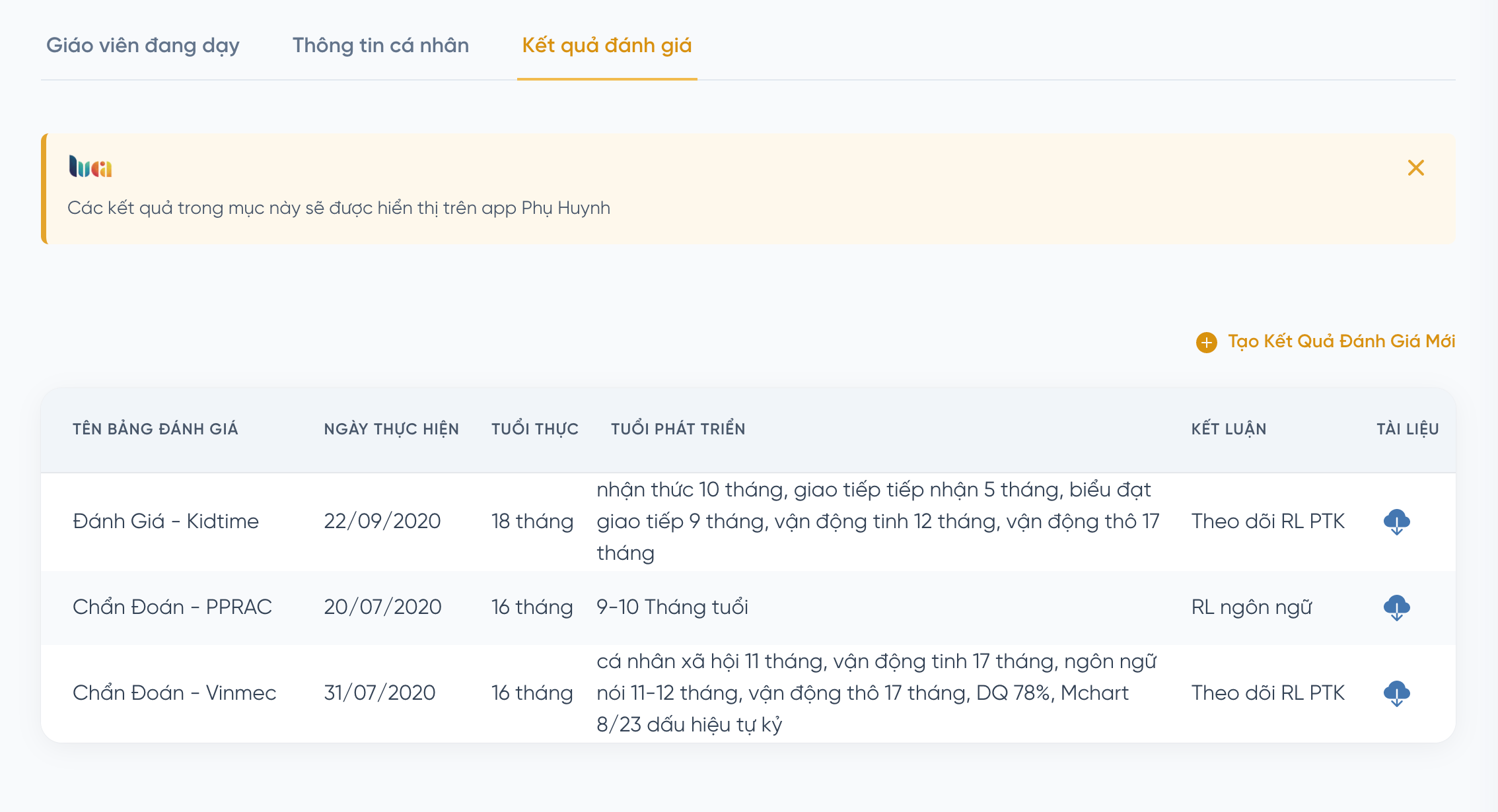Click the Lua logo in banner
This screenshot has height=812, width=1498.
[90, 166]
